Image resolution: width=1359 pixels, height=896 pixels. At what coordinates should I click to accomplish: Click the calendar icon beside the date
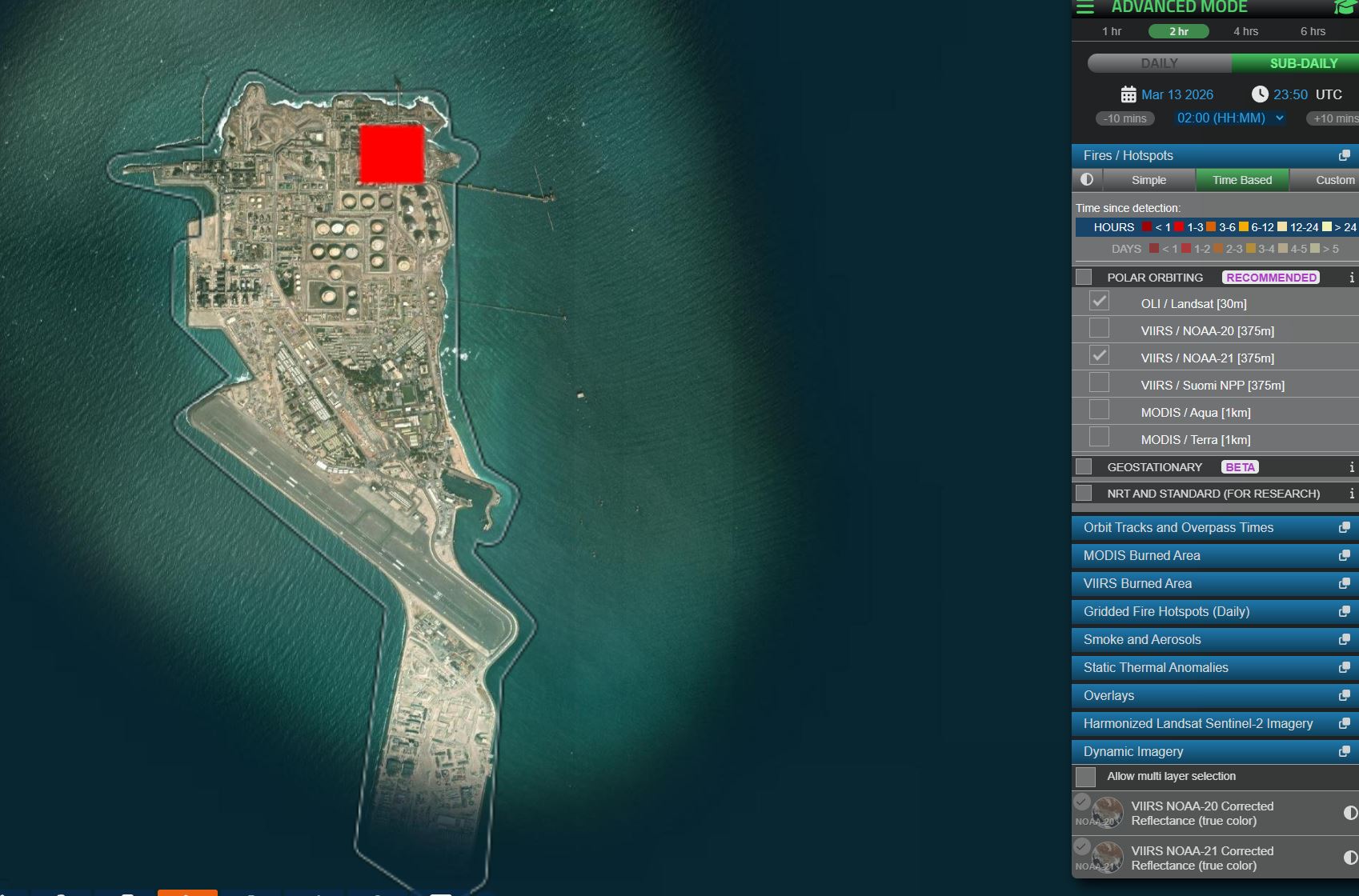(x=1128, y=94)
